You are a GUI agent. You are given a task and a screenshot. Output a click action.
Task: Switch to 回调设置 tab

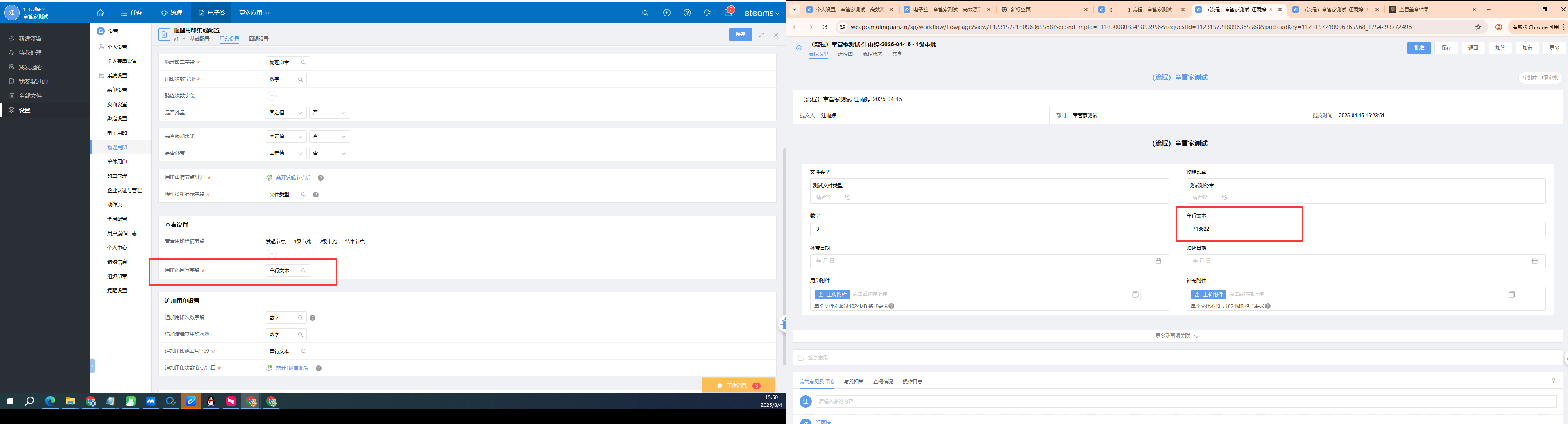pyautogui.click(x=259, y=39)
